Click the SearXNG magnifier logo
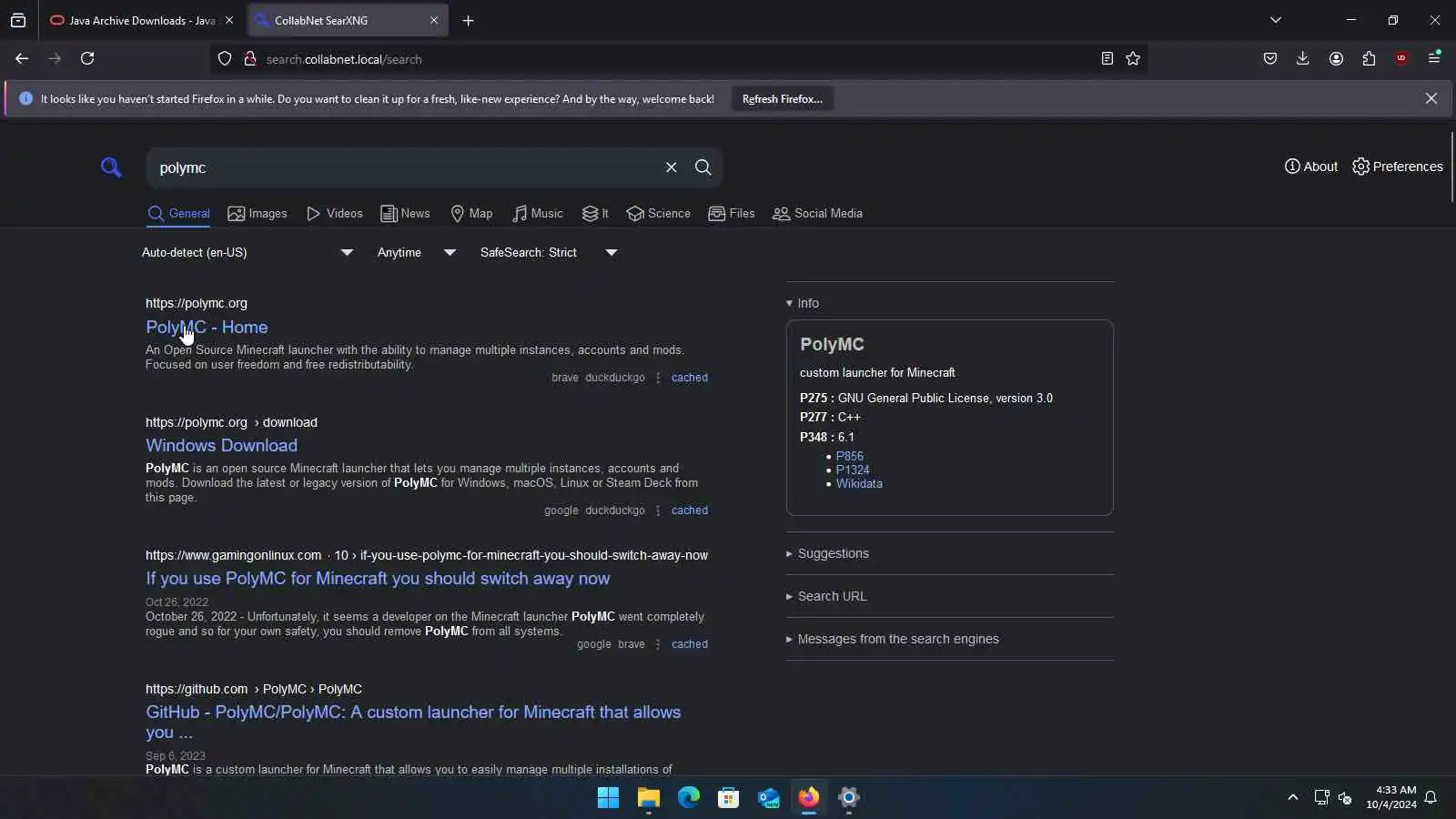Screen dimensions: 1456x819 click(111, 167)
